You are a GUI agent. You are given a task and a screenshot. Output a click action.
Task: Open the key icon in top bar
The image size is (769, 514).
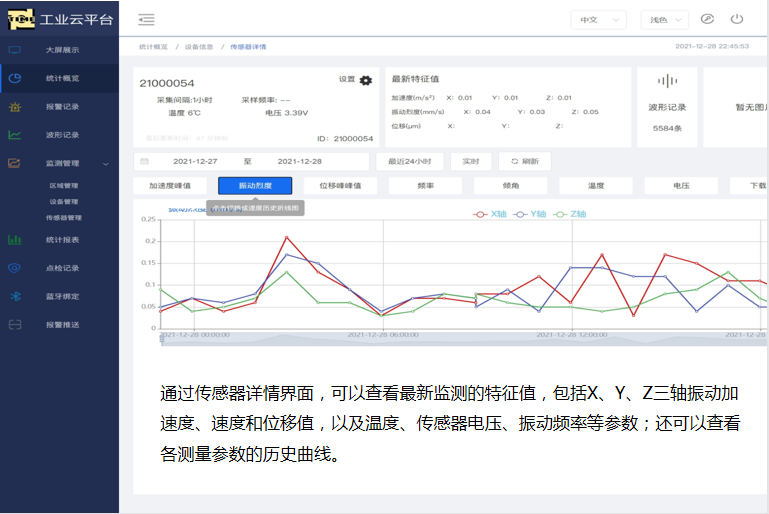point(707,19)
